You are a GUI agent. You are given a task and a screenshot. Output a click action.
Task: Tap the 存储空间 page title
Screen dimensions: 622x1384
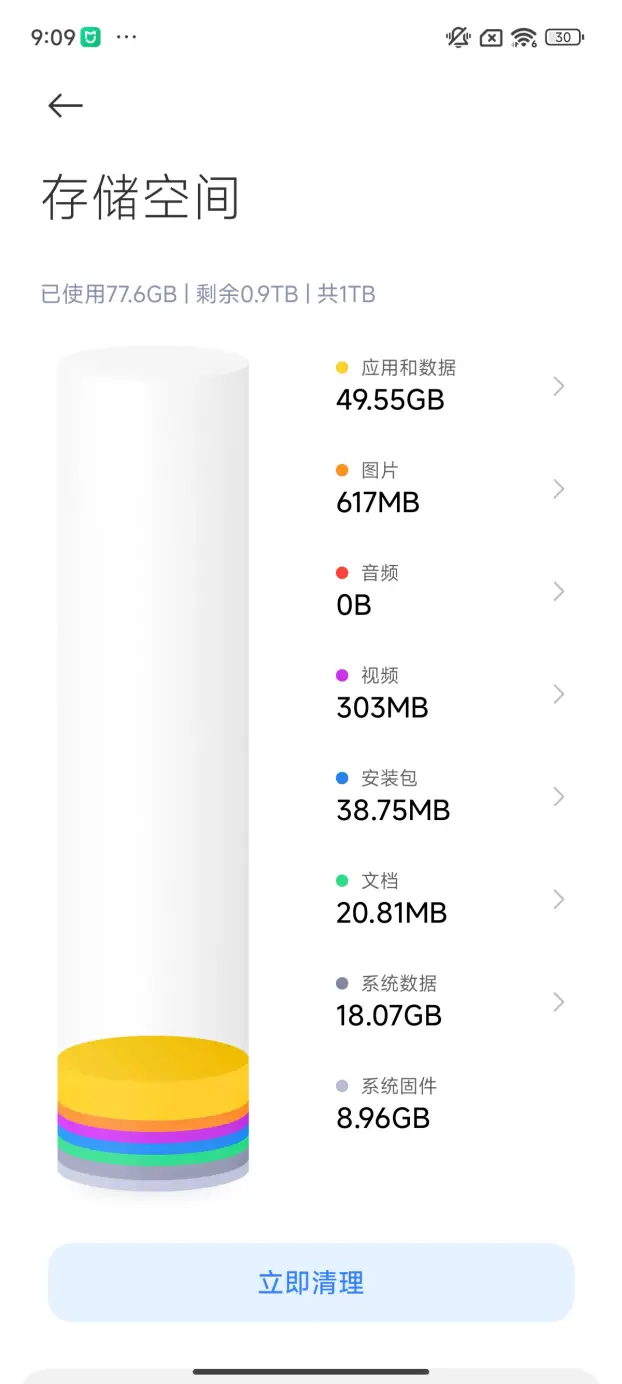140,197
